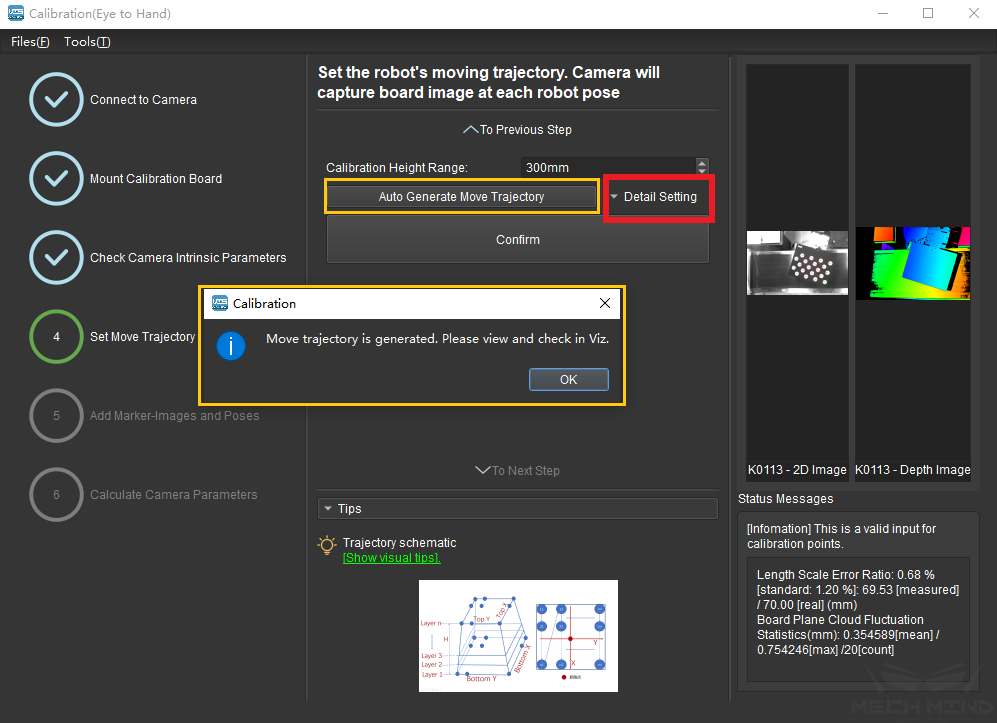This screenshot has width=997, height=723.
Task: Click Auto Generate Move Trajectory button
Action: click(x=462, y=196)
